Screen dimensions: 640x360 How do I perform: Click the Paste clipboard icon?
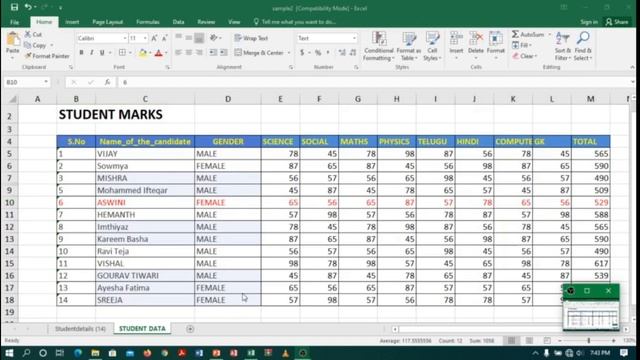[x=13, y=40]
